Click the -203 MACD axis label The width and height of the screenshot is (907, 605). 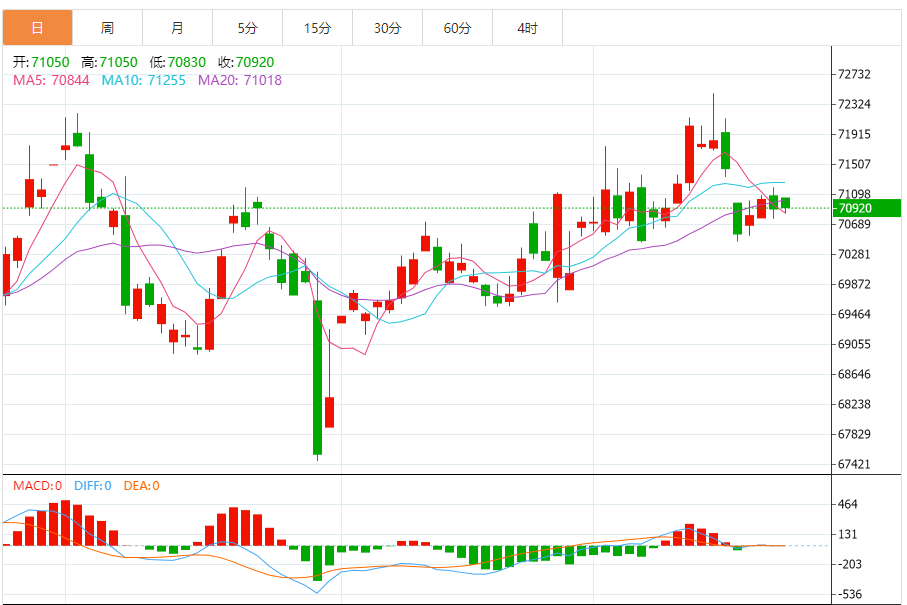[x=850, y=565]
